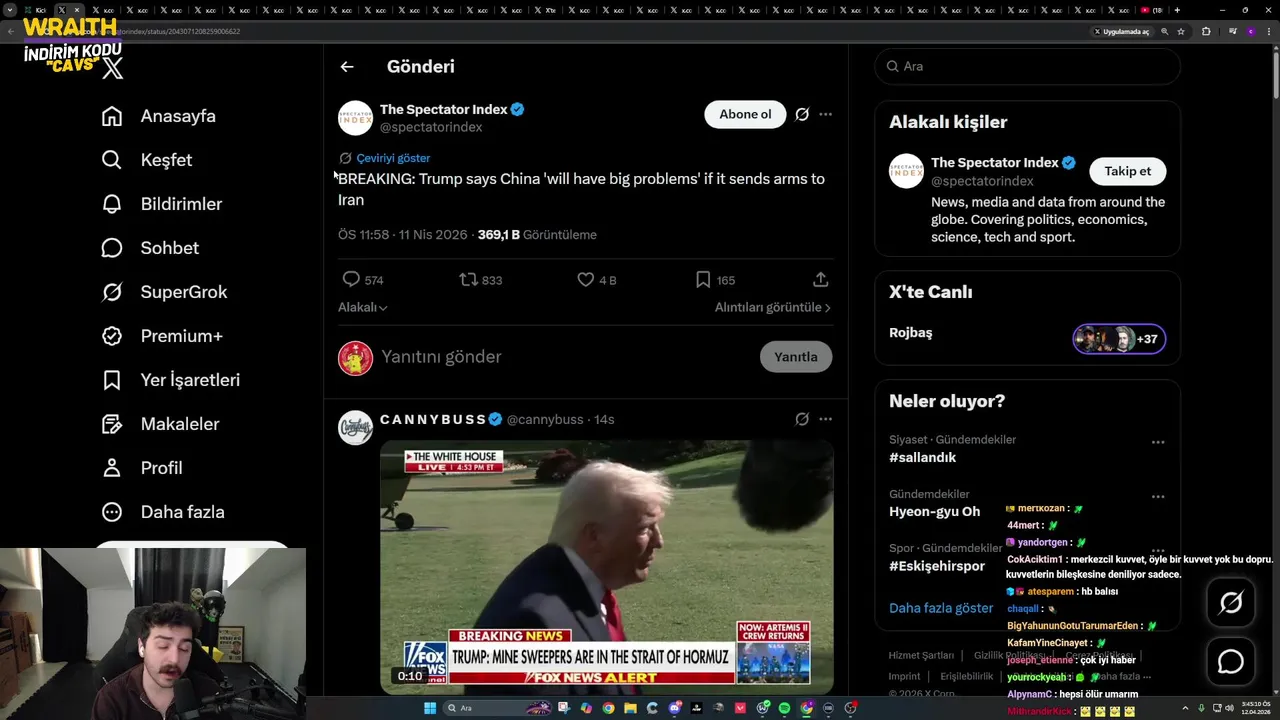Click the Yanıtla reply button
The width and height of the screenshot is (1280, 720).
pyautogui.click(x=796, y=357)
